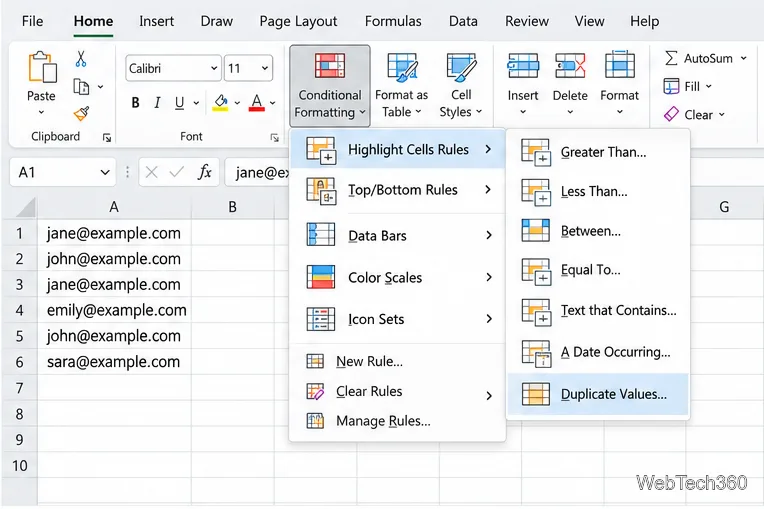
Task: Switch to the Insert tab
Action: [x=156, y=21]
